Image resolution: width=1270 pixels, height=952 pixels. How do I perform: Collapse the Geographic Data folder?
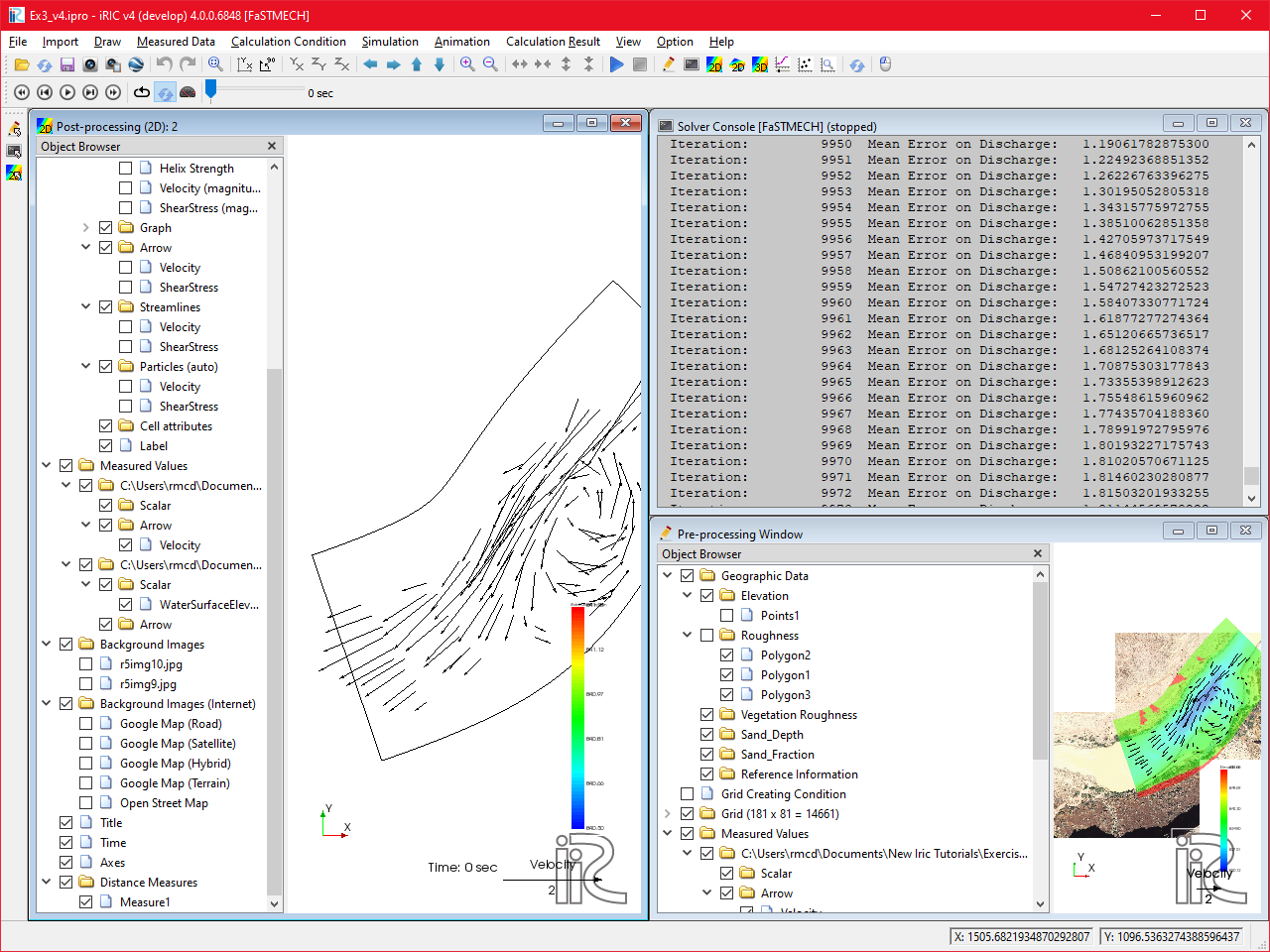coord(667,575)
